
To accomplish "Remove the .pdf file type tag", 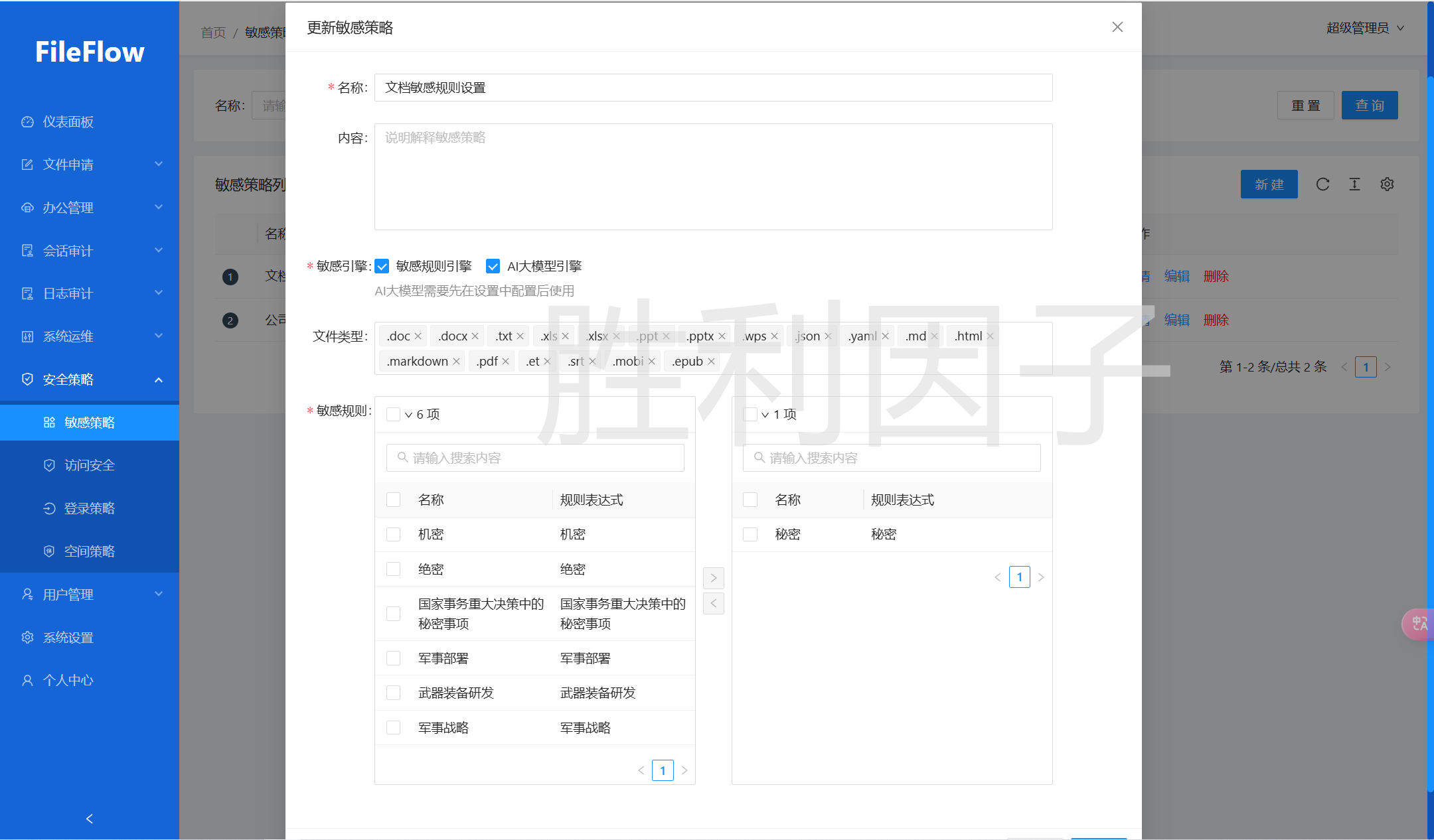I will (x=507, y=360).
